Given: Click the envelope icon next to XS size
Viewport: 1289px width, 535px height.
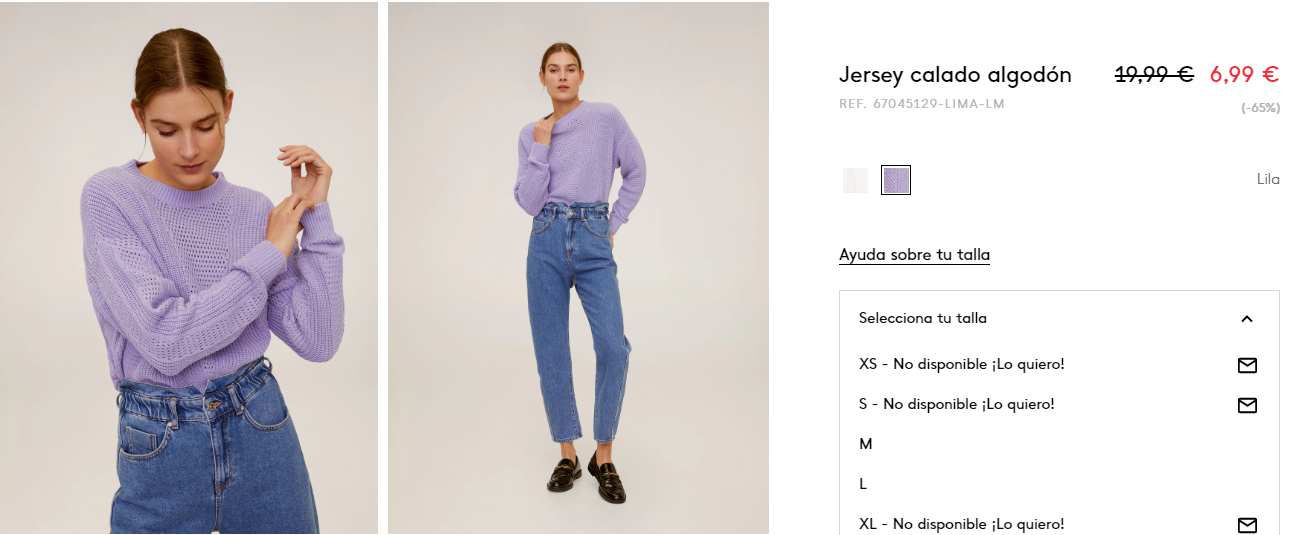Looking at the screenshot, I should pos(1247,365).
